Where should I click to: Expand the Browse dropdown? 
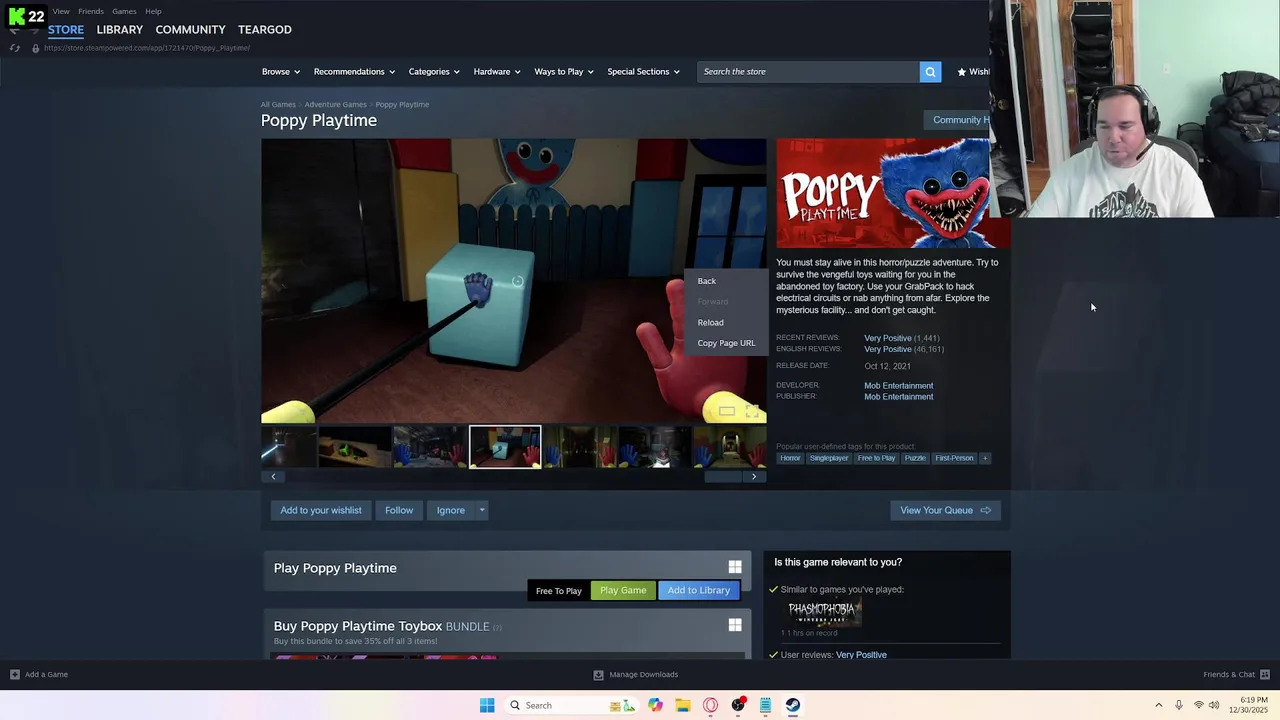[x=280, y=72]
